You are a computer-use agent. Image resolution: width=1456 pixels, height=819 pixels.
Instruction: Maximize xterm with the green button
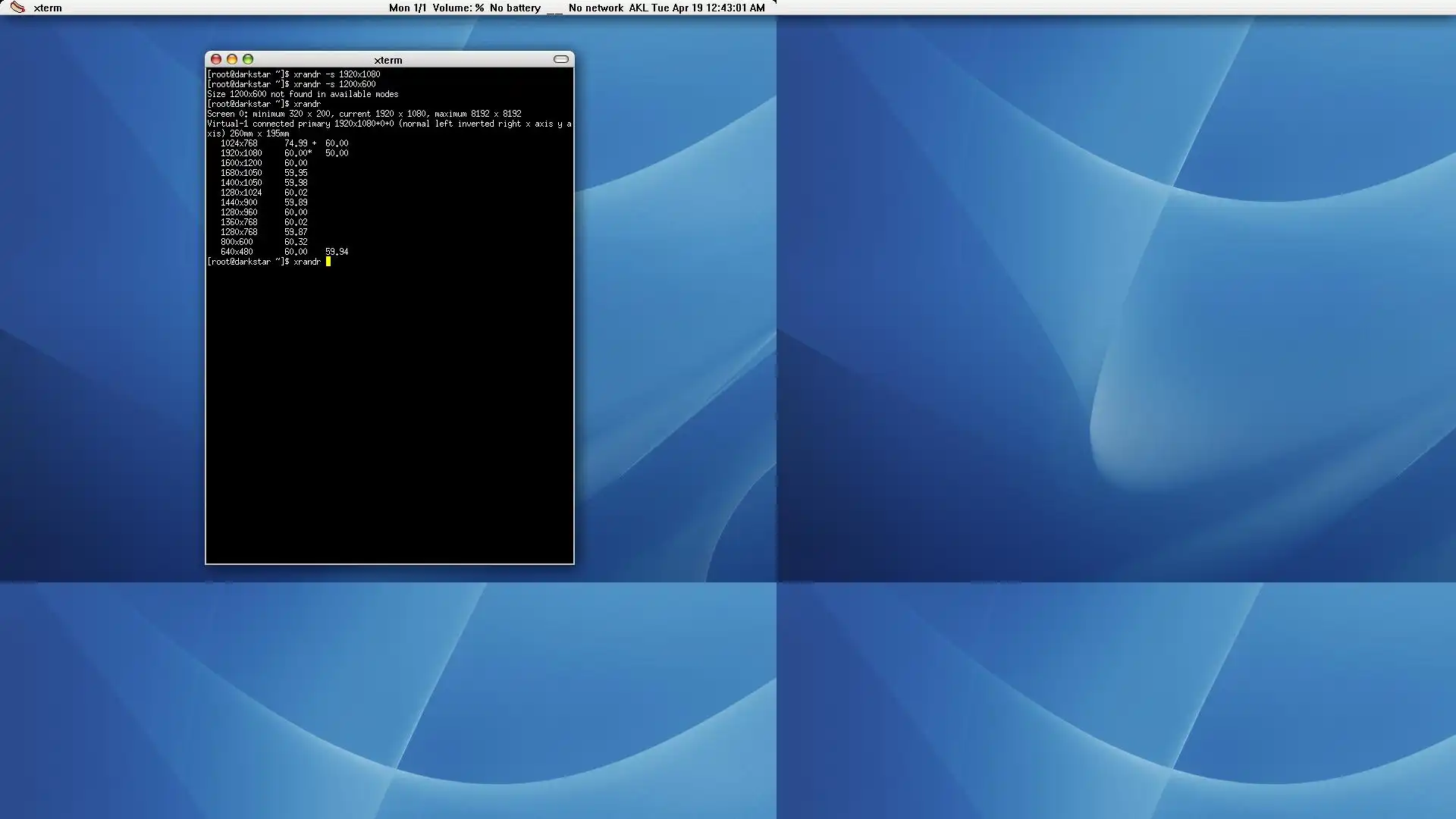coord(248,59)
